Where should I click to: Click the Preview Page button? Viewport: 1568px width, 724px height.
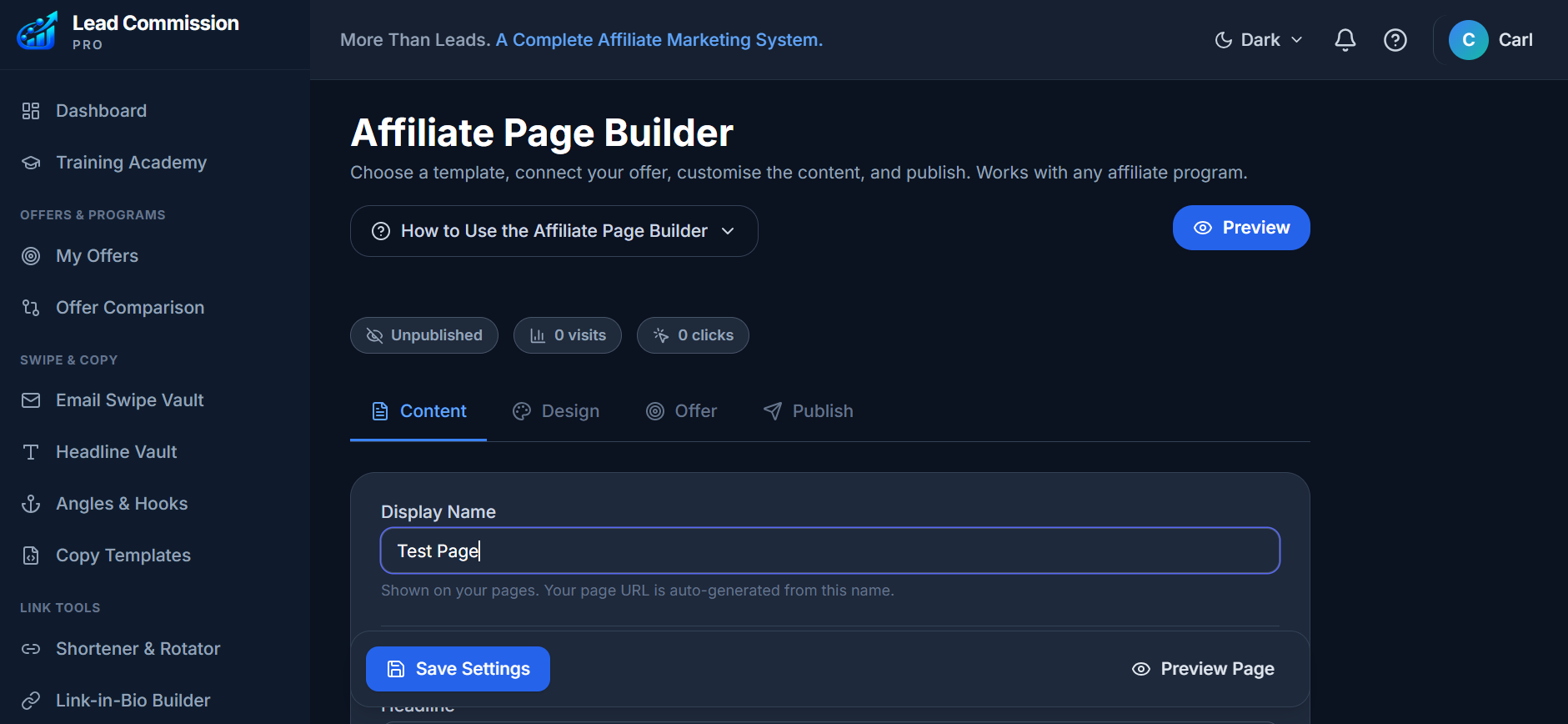(1203, 669)
